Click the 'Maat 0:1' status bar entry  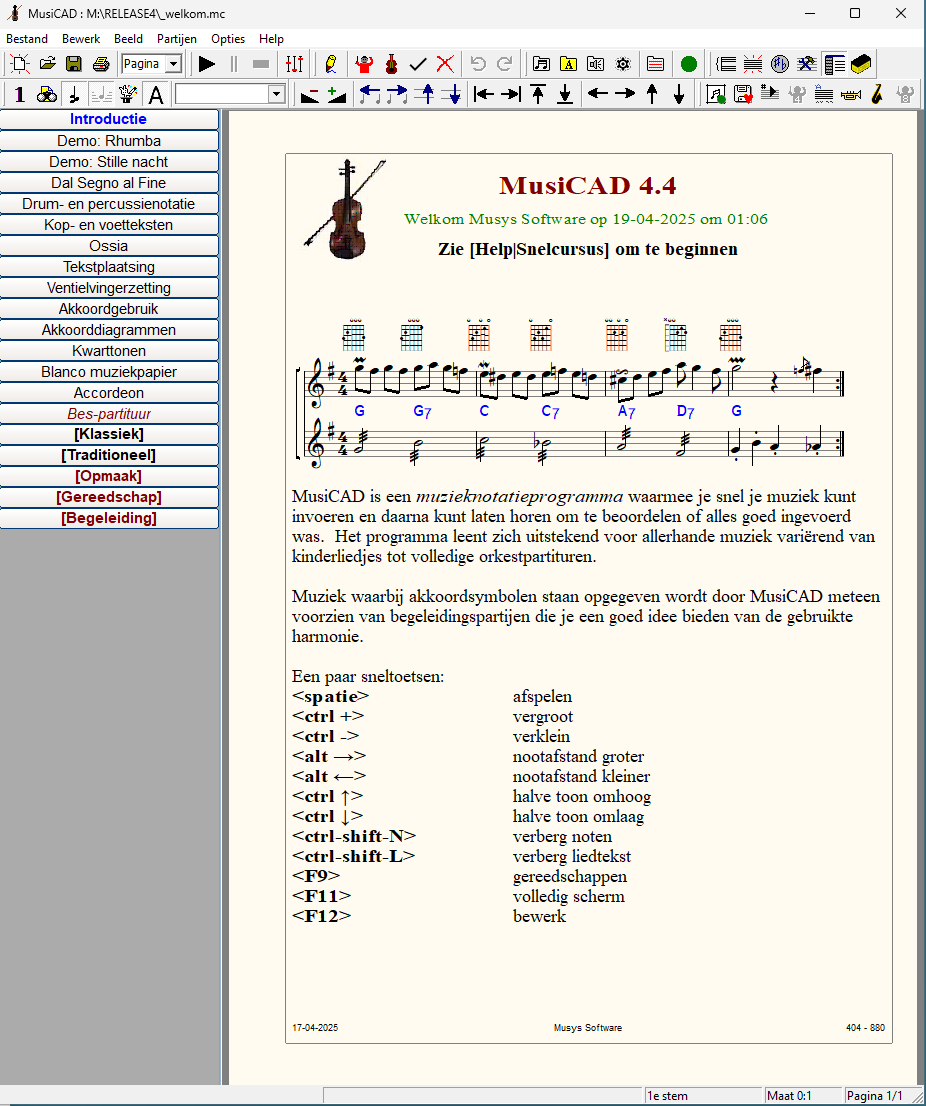coord(804,1095)
